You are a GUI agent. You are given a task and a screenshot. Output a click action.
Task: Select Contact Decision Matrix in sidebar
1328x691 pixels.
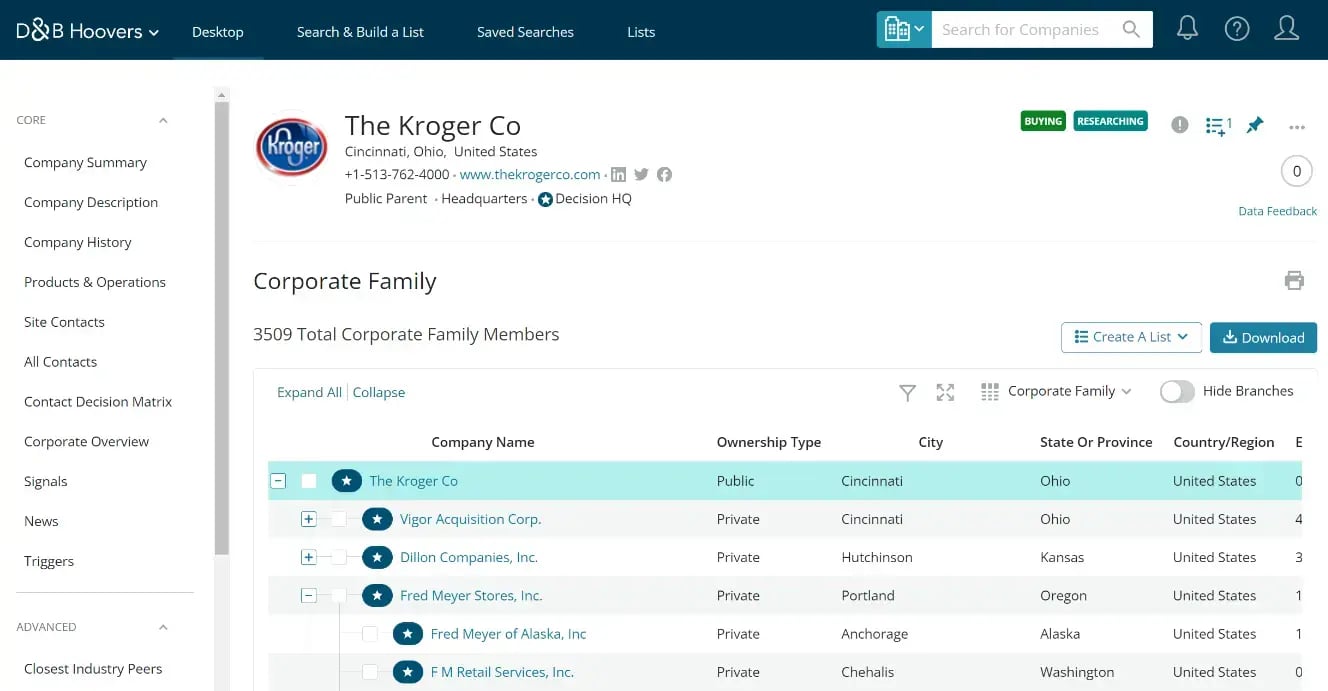(98, 402)
